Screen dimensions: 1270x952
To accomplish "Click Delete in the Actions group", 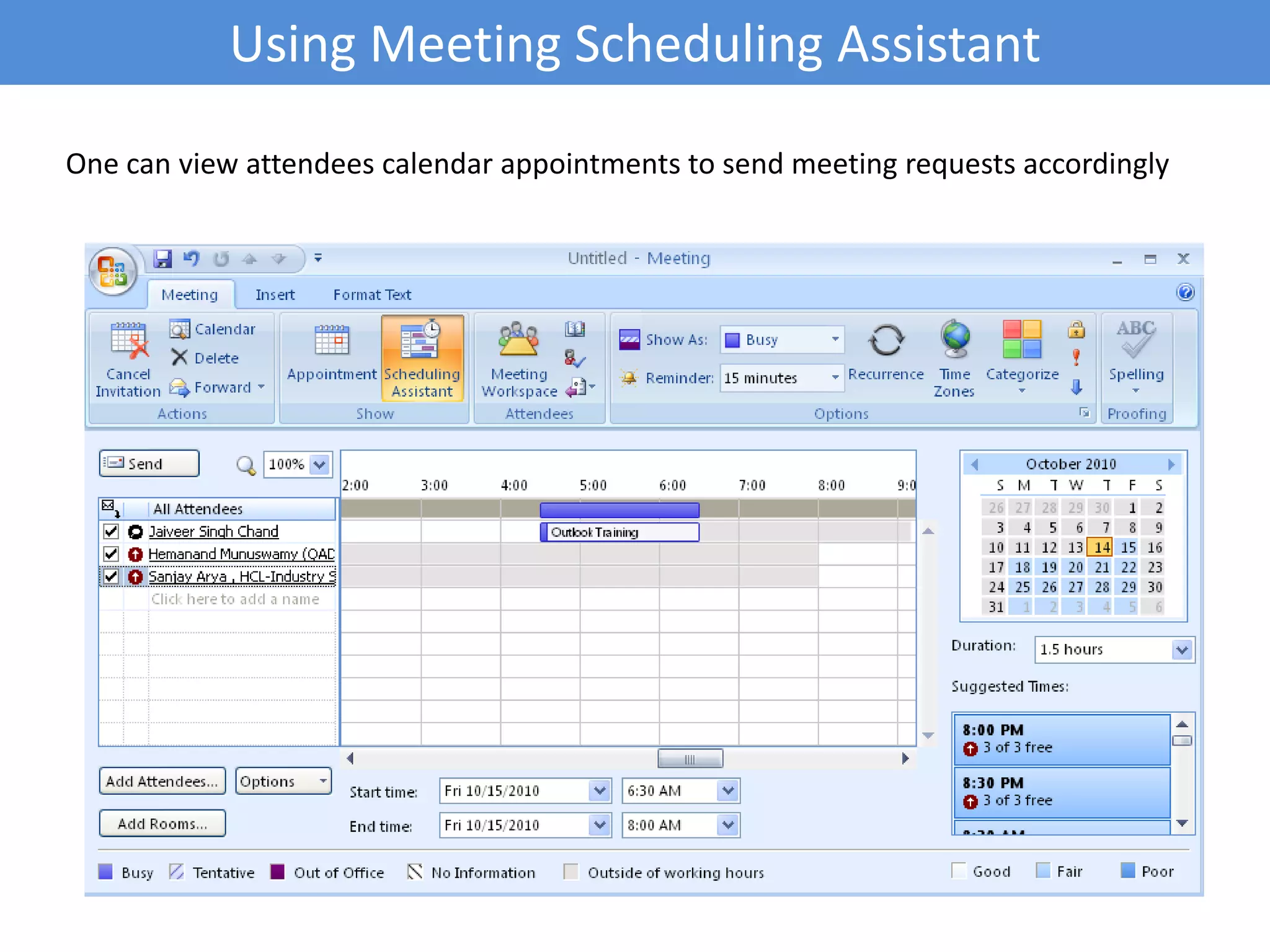I will click(205, 358).
